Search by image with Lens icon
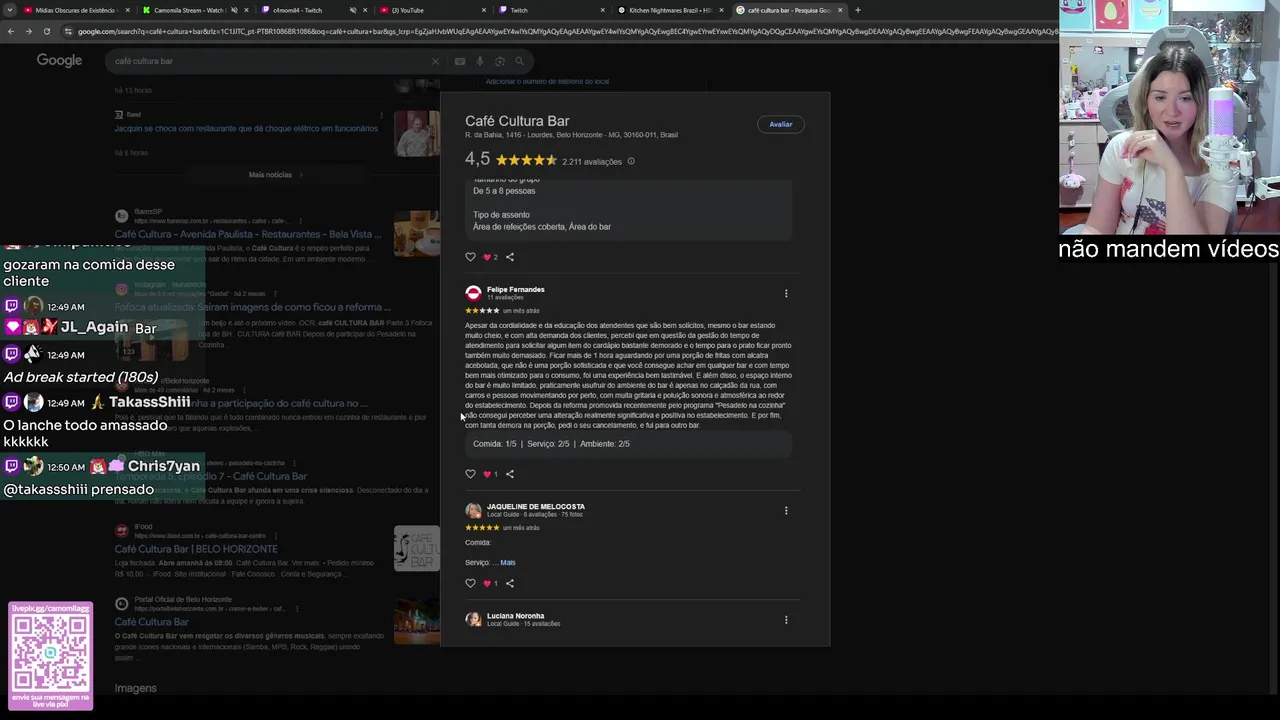Viewport: 1280px width, 720px height. click(499, 61)
